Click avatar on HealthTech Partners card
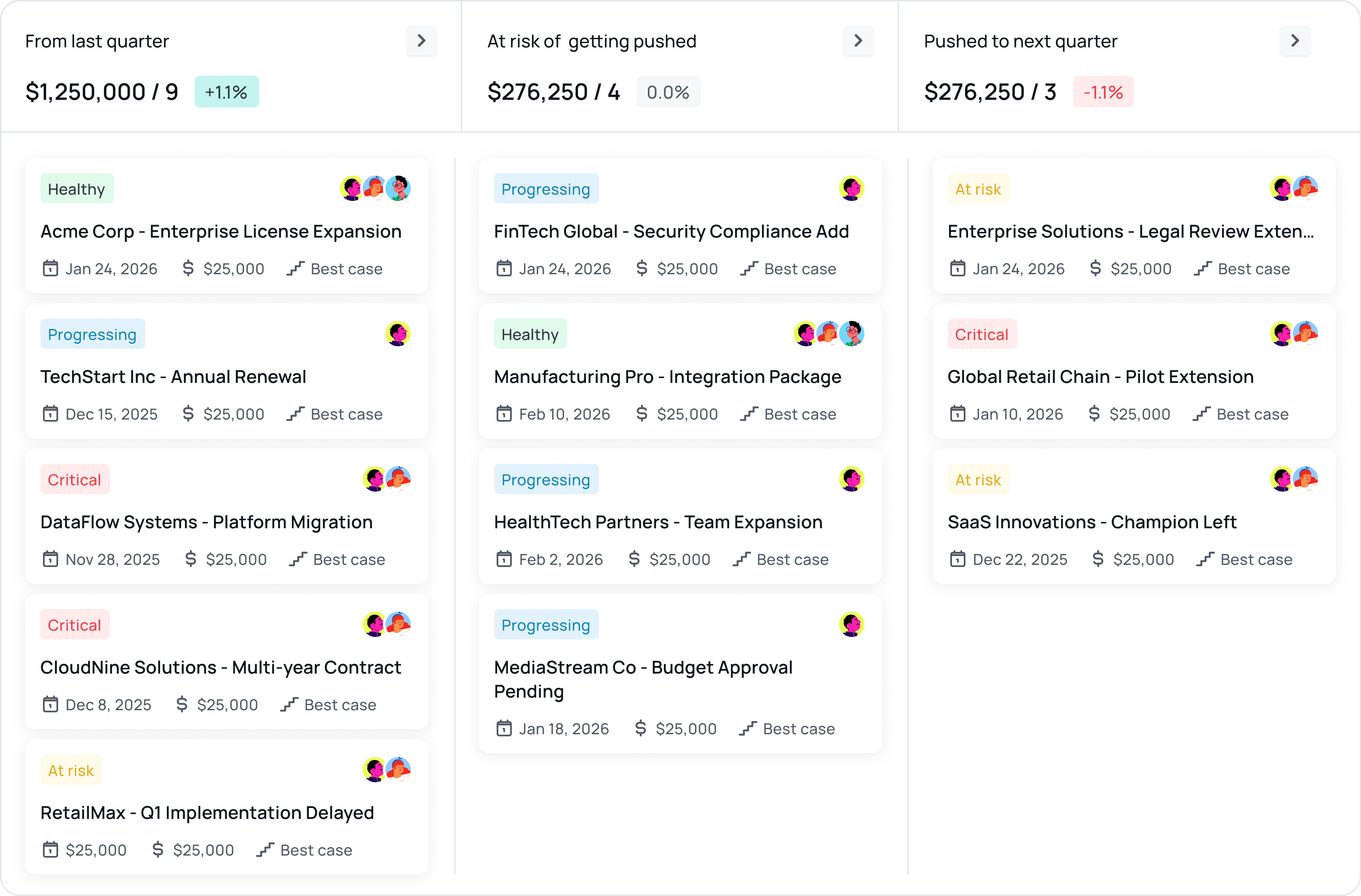 click(851, 479)
